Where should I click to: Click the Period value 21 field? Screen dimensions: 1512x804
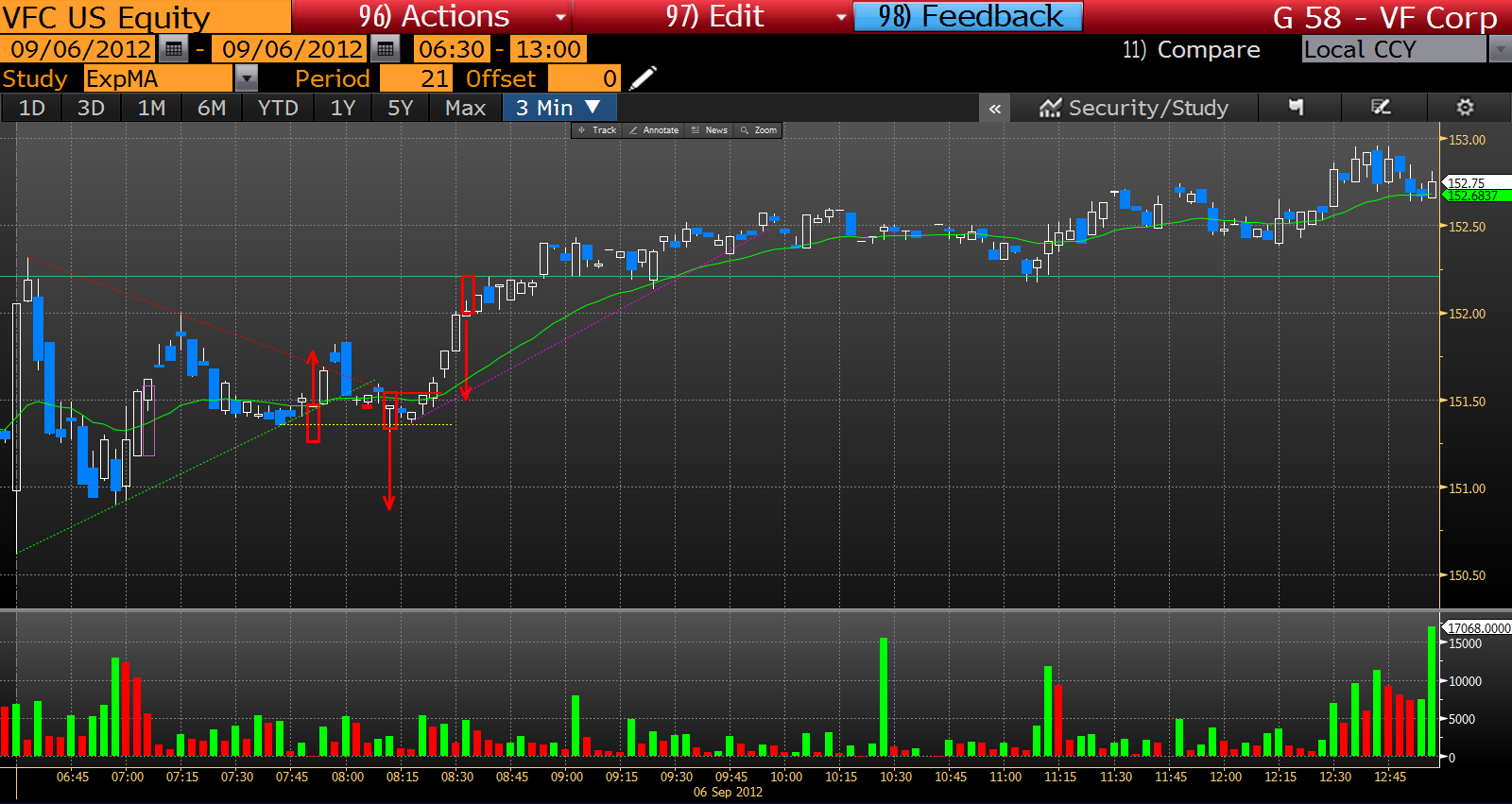(x=416, y=78)
